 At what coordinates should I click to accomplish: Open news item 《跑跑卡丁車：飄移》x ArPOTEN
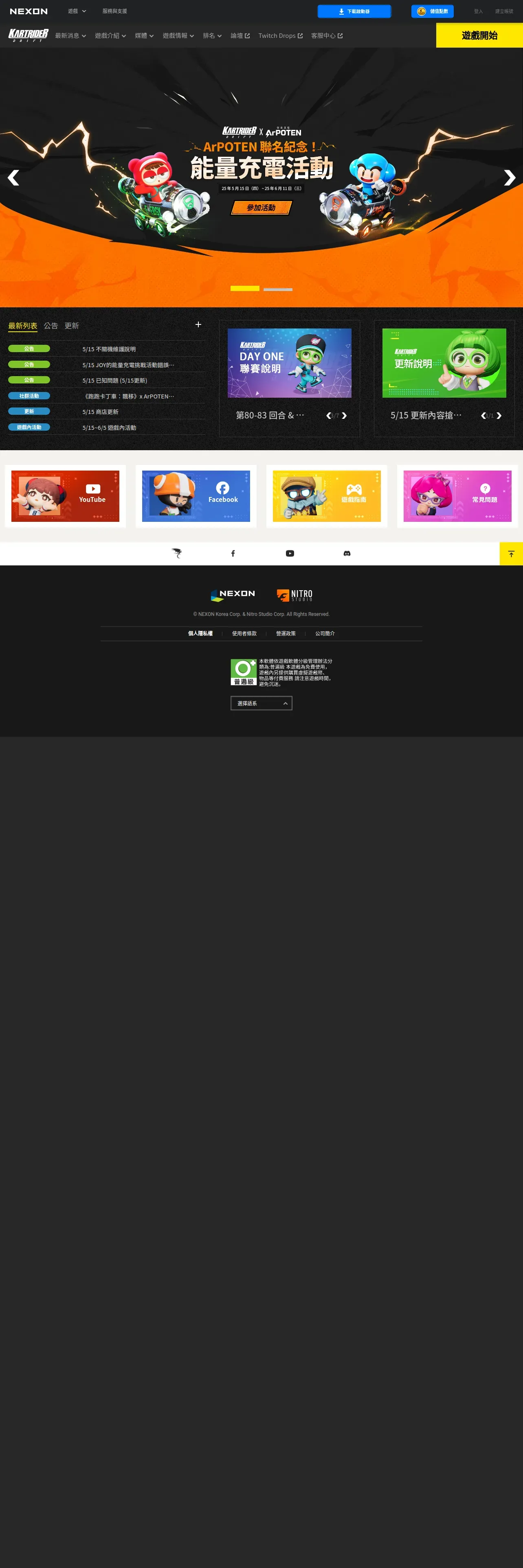[x=128, y=396]
